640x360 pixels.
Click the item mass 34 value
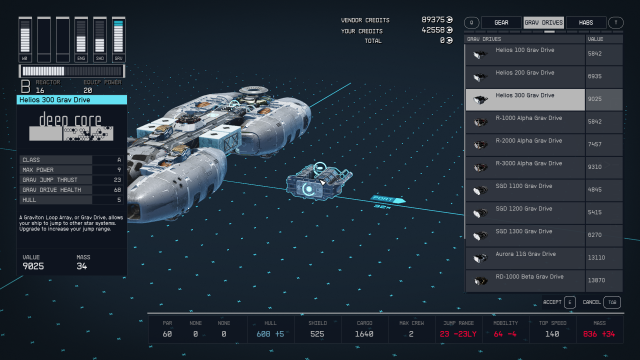point(82,266)
